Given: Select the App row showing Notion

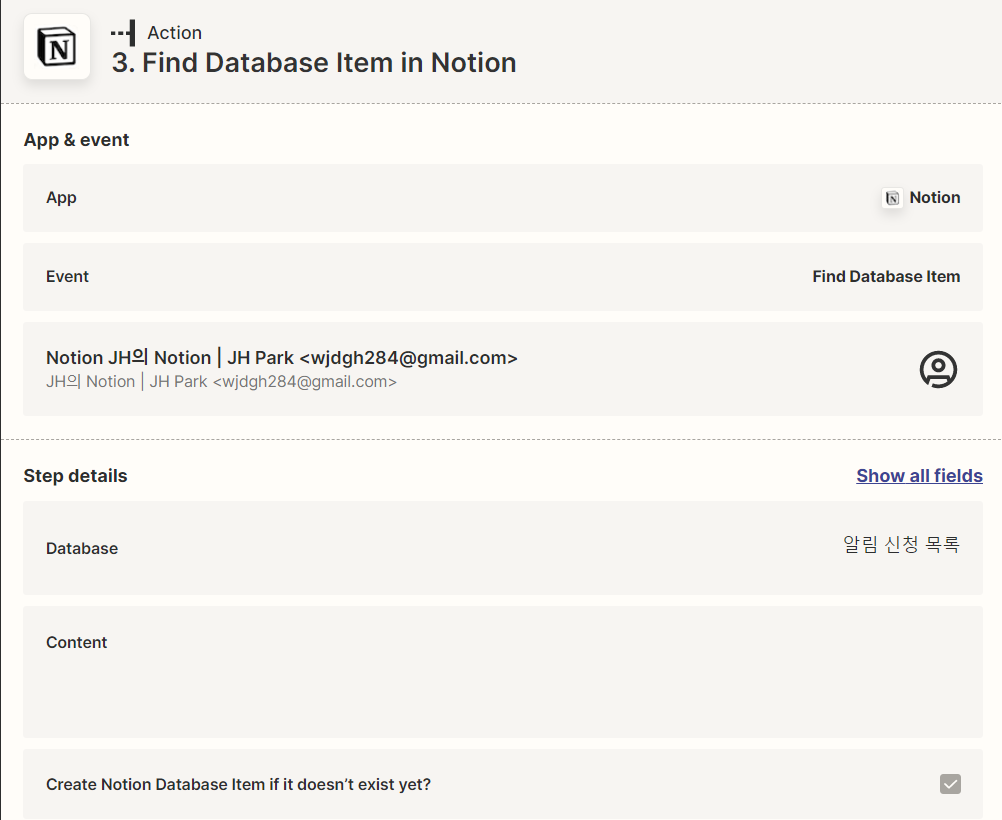Looking at the screenshot, I should (x=503, y=198).
